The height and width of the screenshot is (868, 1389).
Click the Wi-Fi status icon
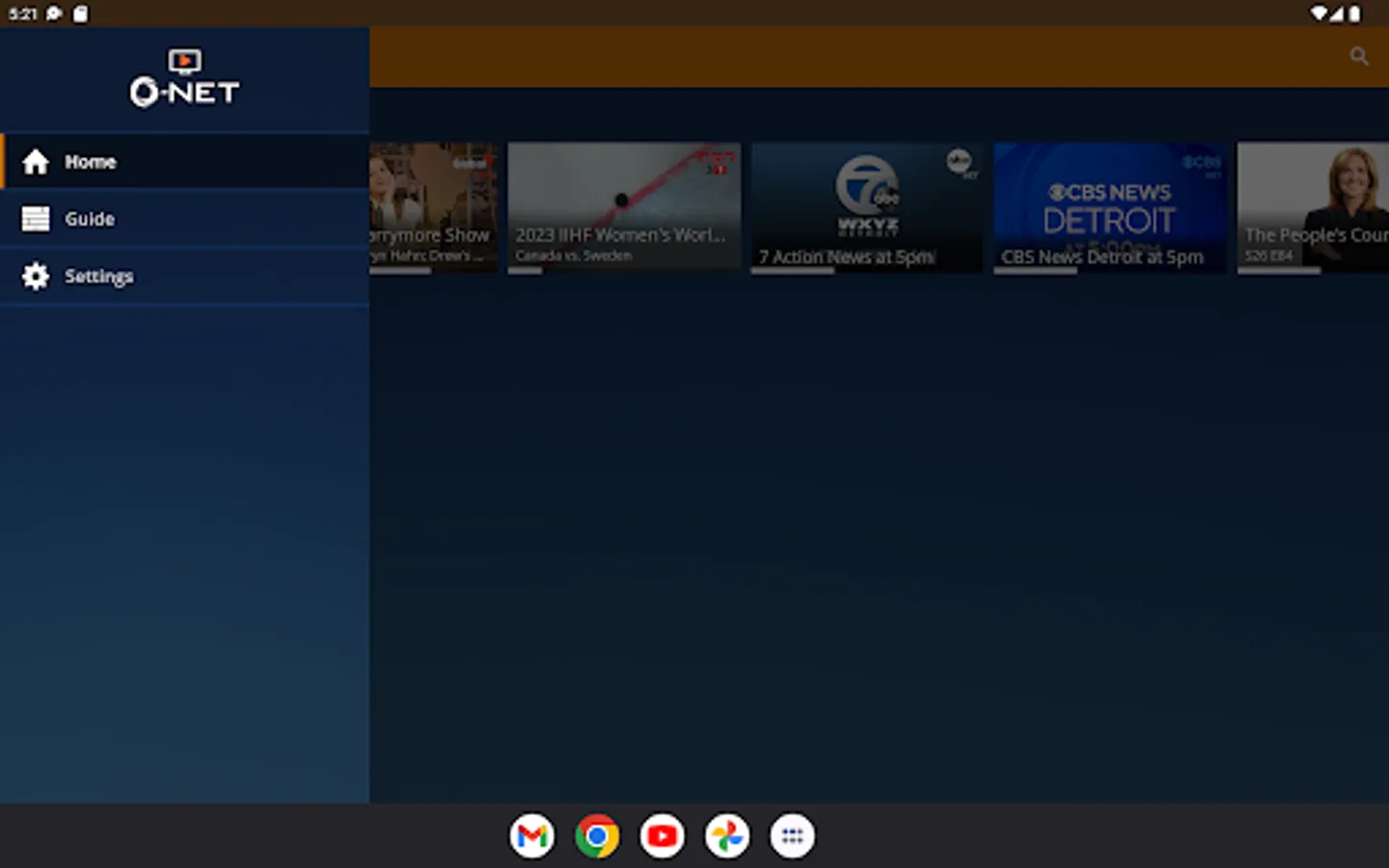[x=1319, y=14]
